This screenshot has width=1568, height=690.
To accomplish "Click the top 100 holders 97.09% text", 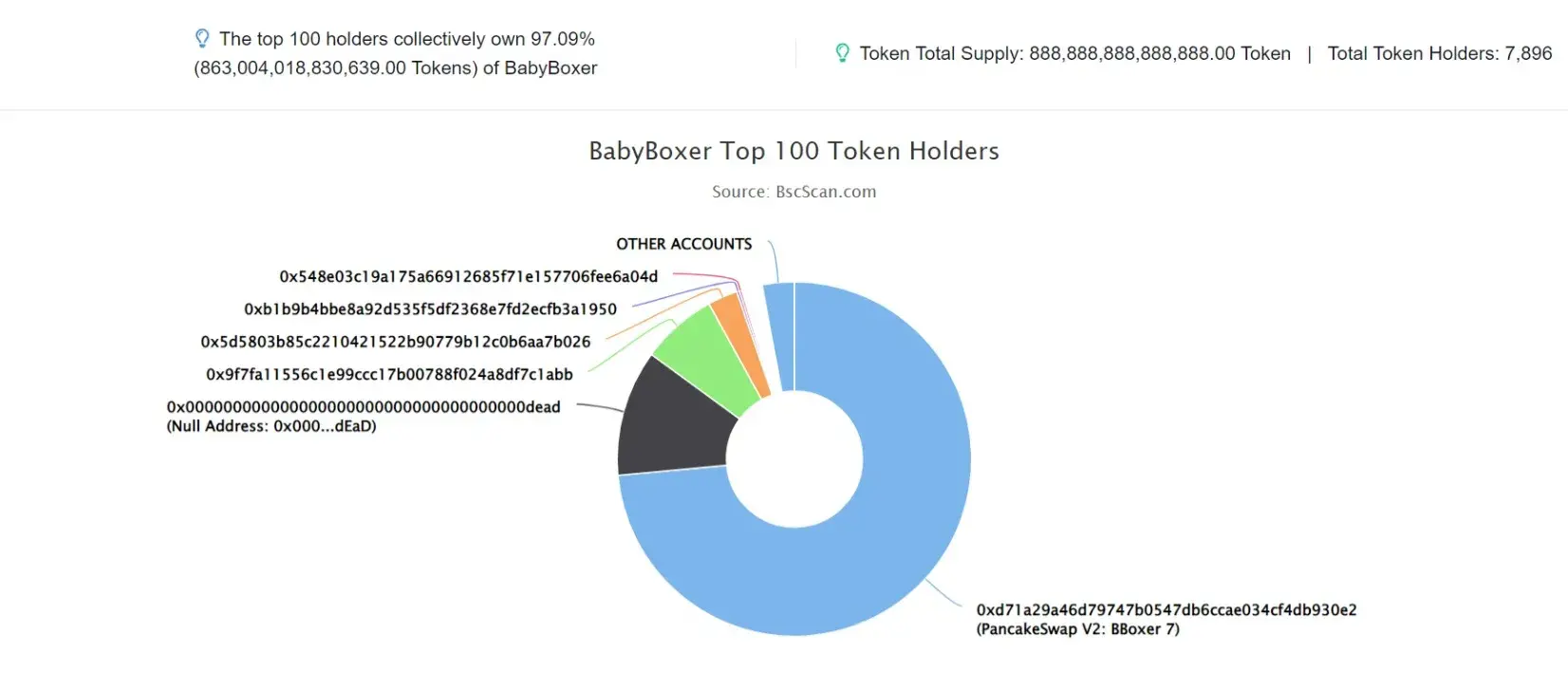I will 396,53.
